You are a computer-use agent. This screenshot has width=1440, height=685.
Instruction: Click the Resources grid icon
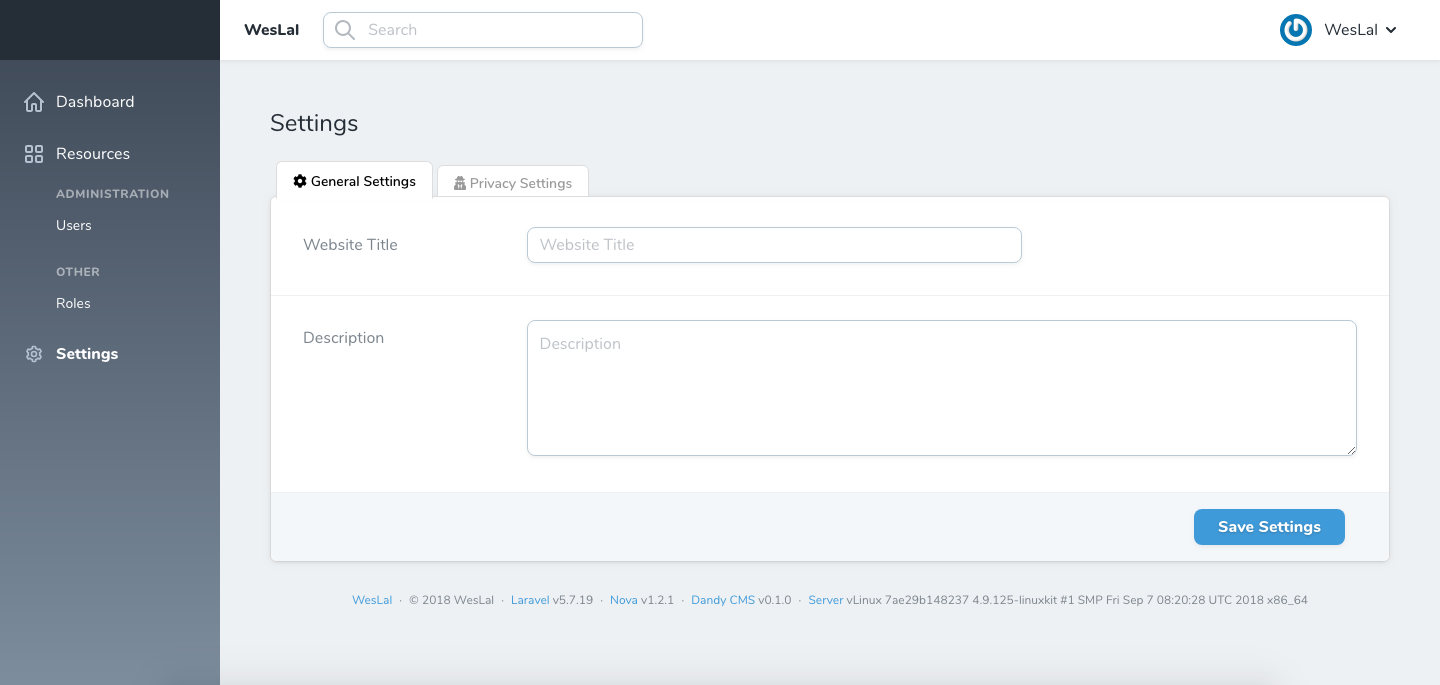34,154
